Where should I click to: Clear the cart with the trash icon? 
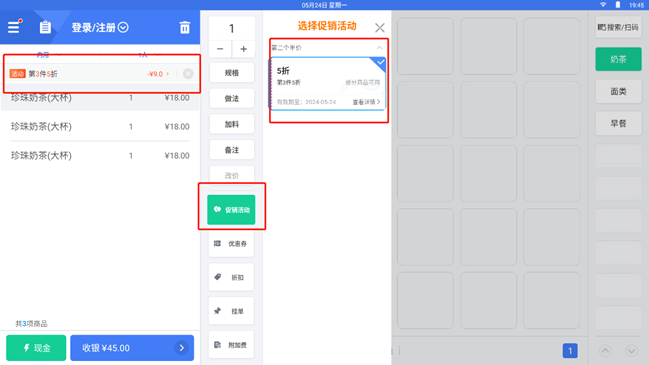coord(185,27)
